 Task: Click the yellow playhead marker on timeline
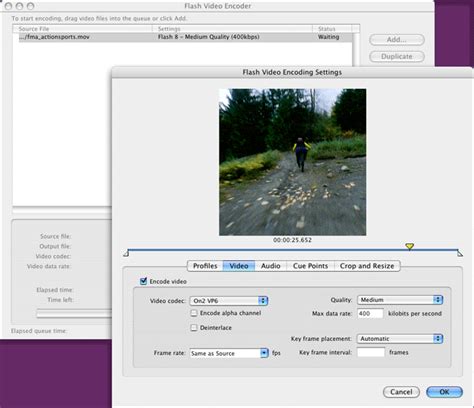[x=409, y=246]
